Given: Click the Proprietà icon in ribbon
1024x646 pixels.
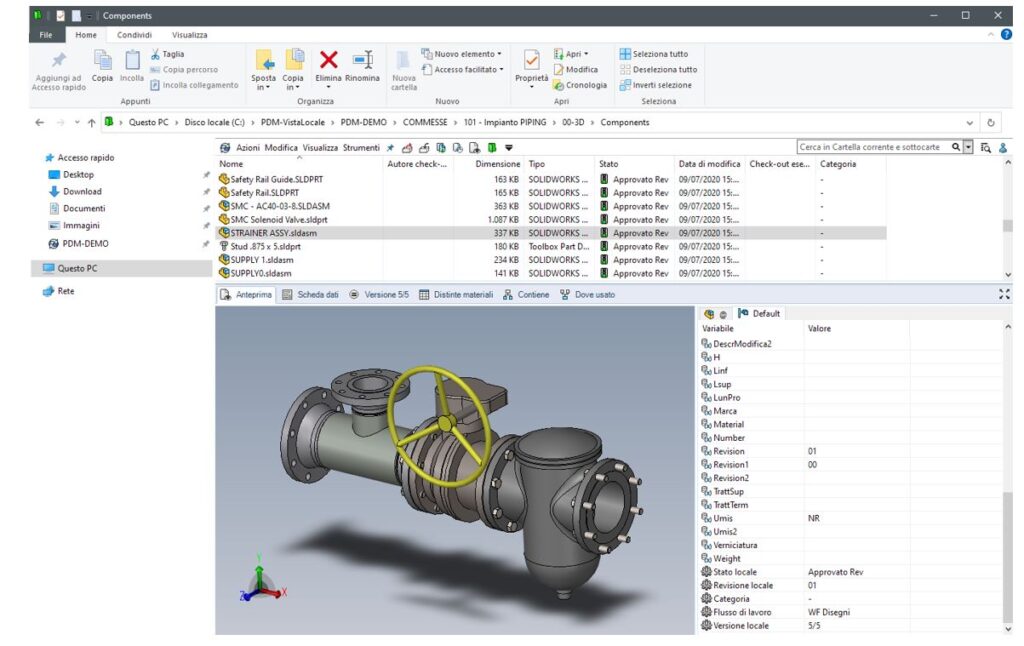Looking at the screenshot, I should coord(532,58).
